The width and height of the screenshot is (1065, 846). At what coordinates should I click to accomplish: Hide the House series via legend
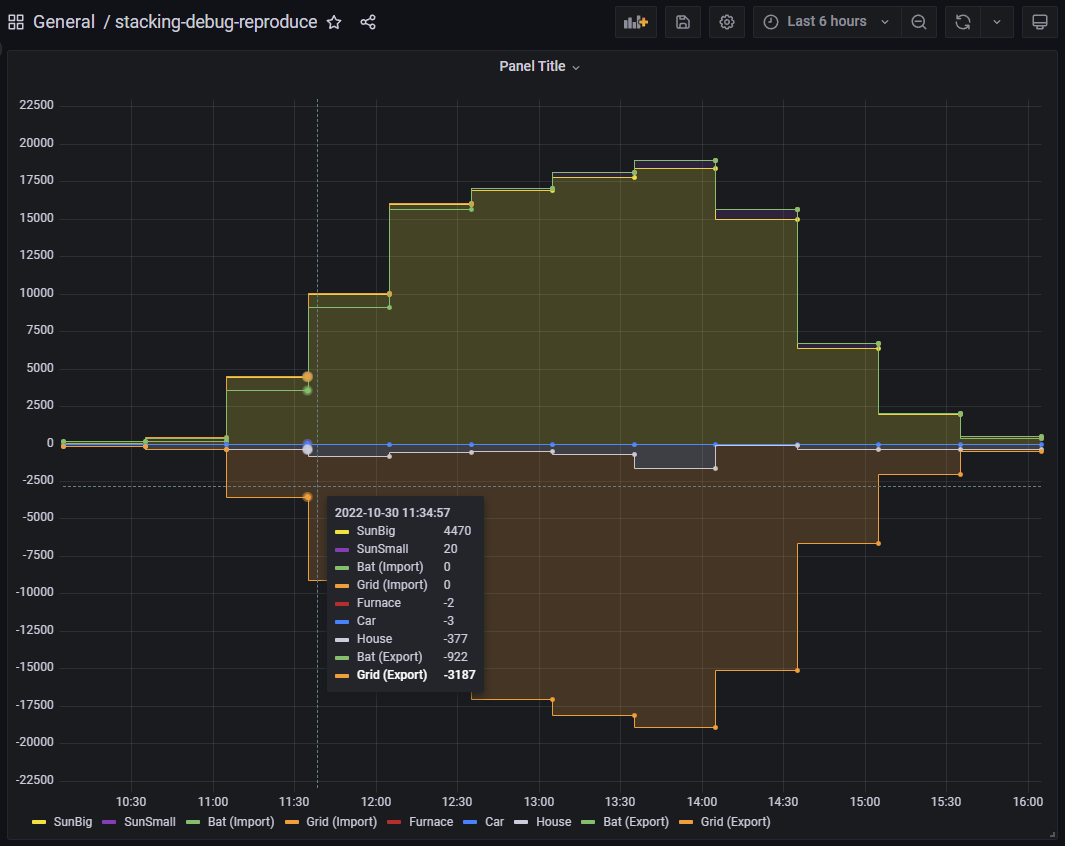552,821
